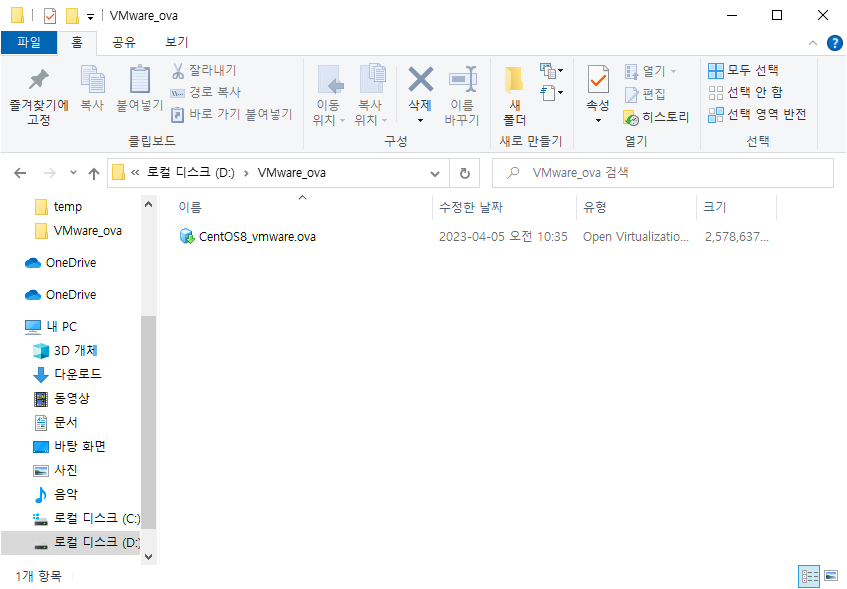The image size is (847, 589).
Task: Refresh the folder view
Action: tap(465, 173)
